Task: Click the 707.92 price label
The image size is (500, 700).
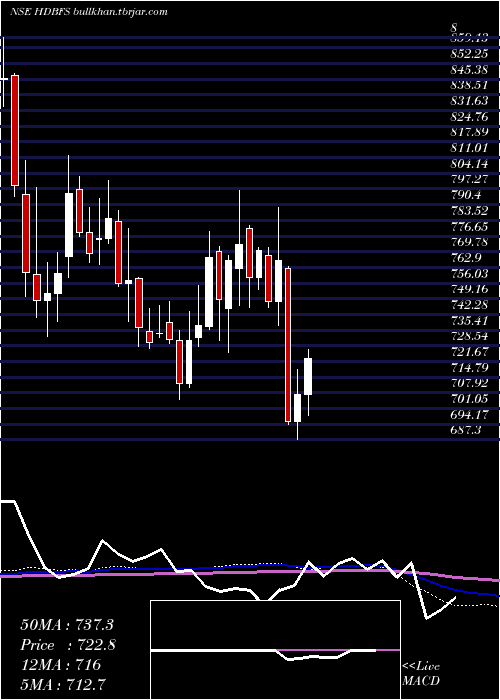Action: [469, 383]
